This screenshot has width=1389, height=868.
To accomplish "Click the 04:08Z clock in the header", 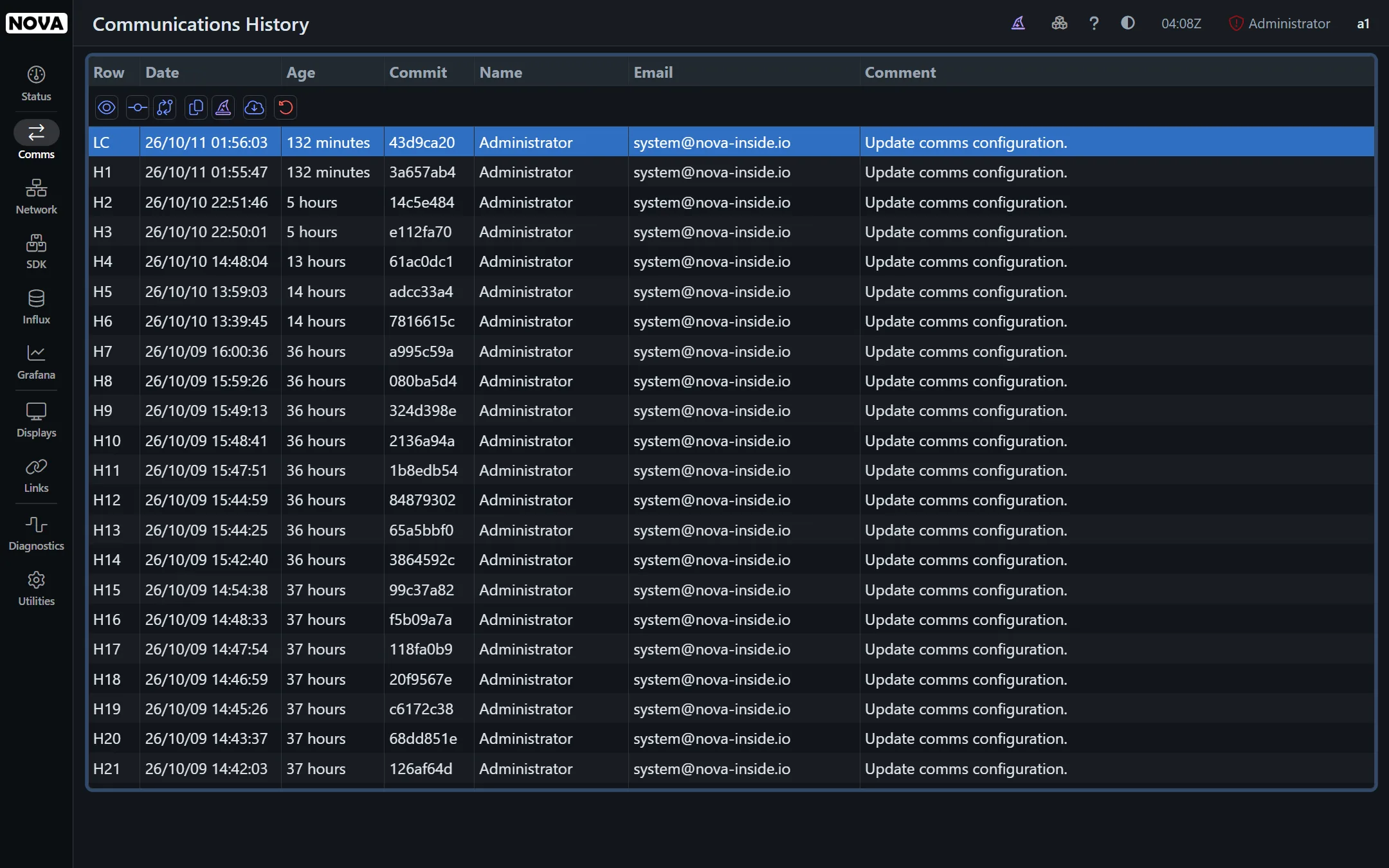I will [1181, 24].
